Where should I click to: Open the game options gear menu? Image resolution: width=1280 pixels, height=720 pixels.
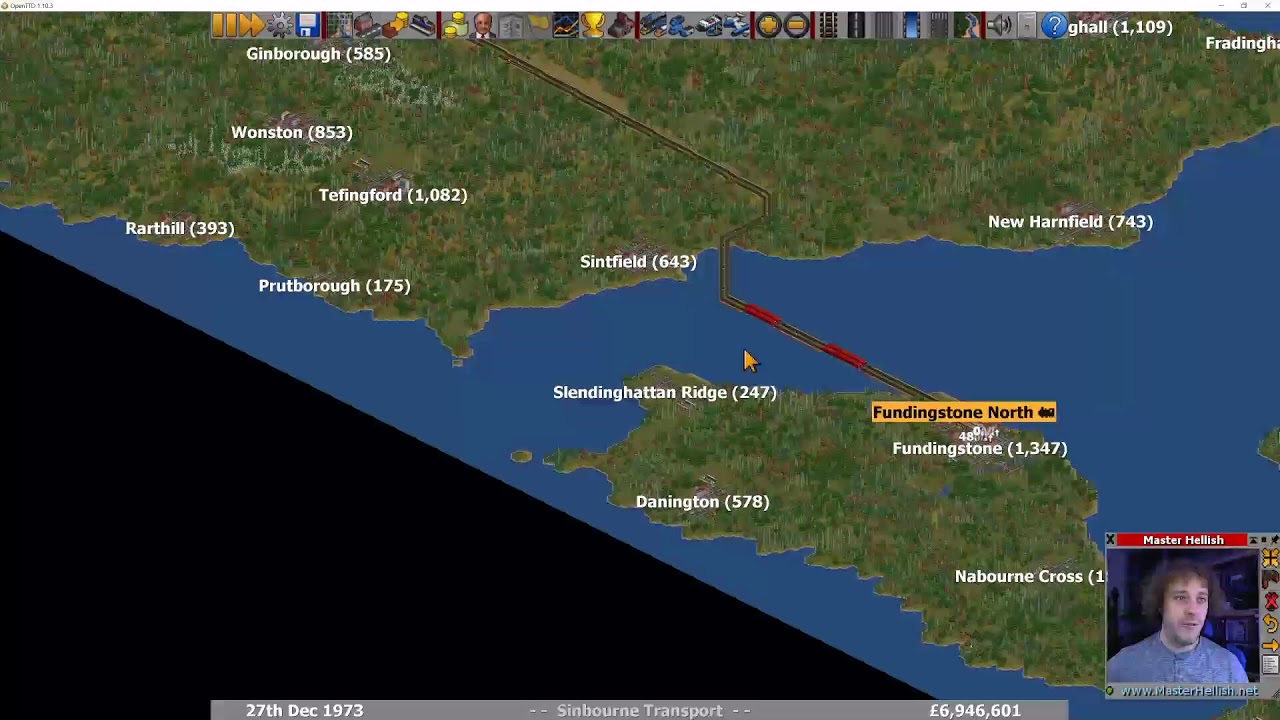tap(279, 26)
